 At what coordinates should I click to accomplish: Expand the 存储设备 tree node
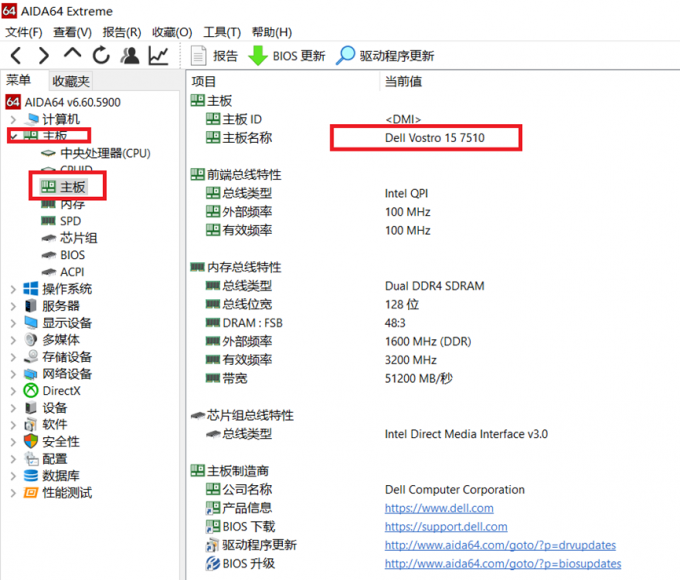coord(13,357)
